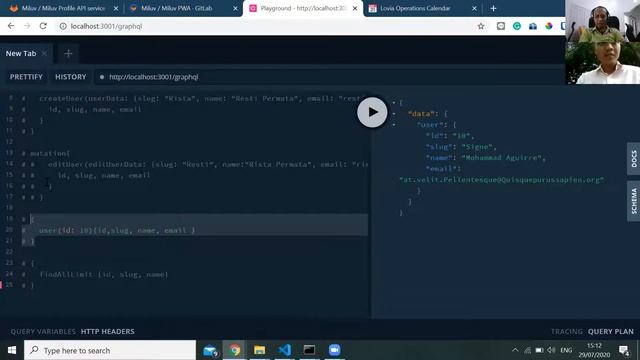
Task: Open Zoom from the taskbar
Action: tap(334, 350)
